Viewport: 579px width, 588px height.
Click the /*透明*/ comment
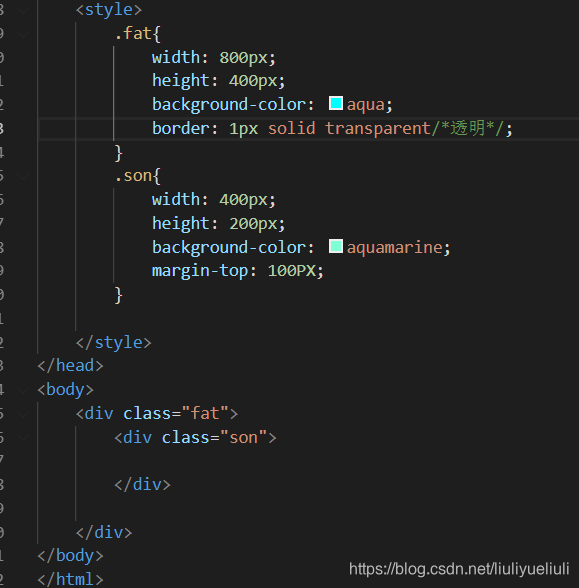468,128
